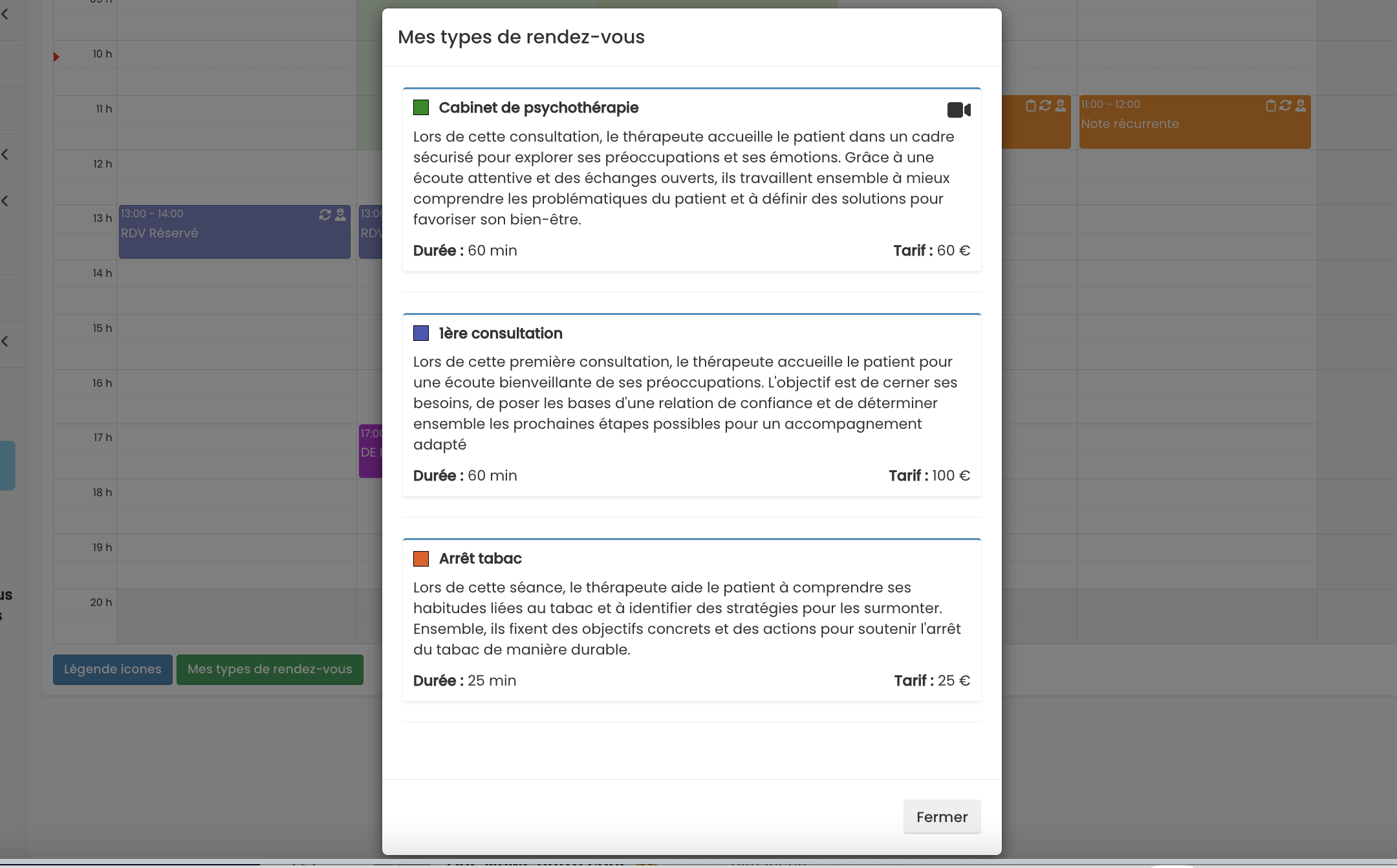The width and height of the screenshot is (1397, 868).
Task: Close the dialog with the Fermer button
Action: [x=942, y=817]
